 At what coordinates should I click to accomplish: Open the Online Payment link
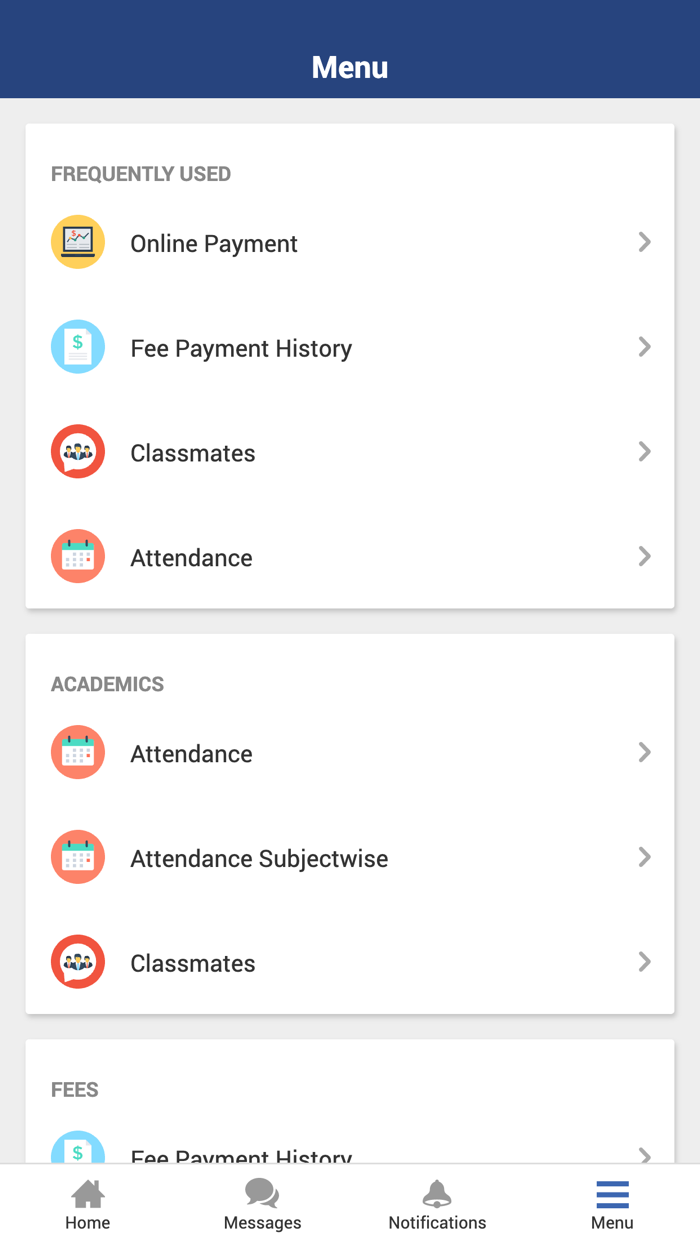click(x=214, y=244)
